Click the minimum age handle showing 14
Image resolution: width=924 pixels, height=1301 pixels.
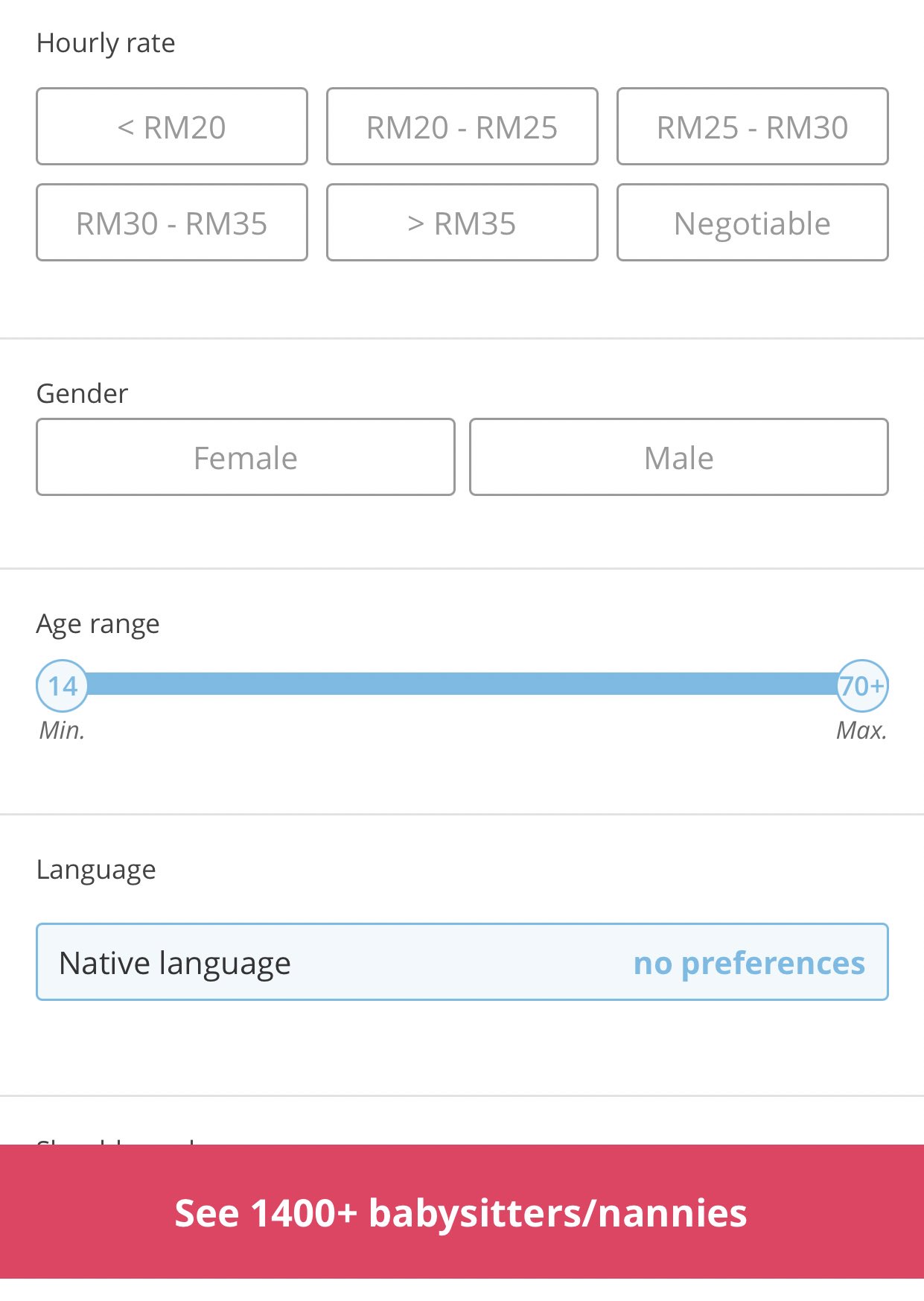[x=63, y=685]
